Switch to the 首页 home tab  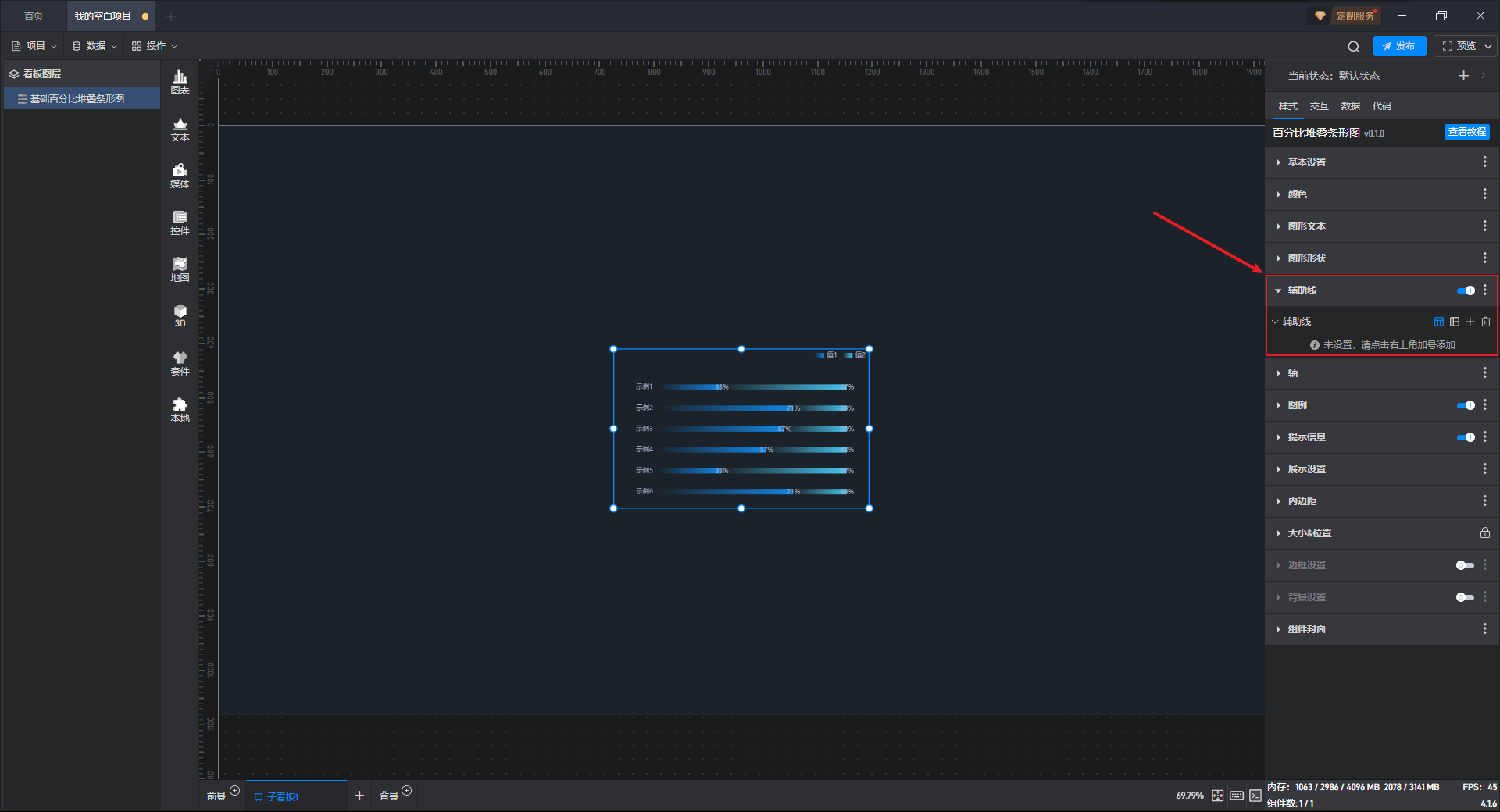tap(34, 16)
